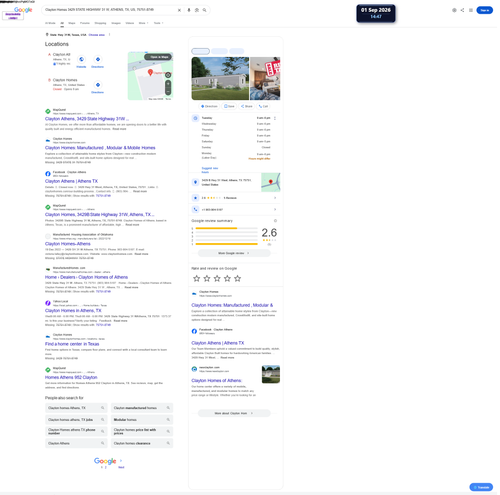Rate two stars on Google
The image size is (500, 495).
207,278
